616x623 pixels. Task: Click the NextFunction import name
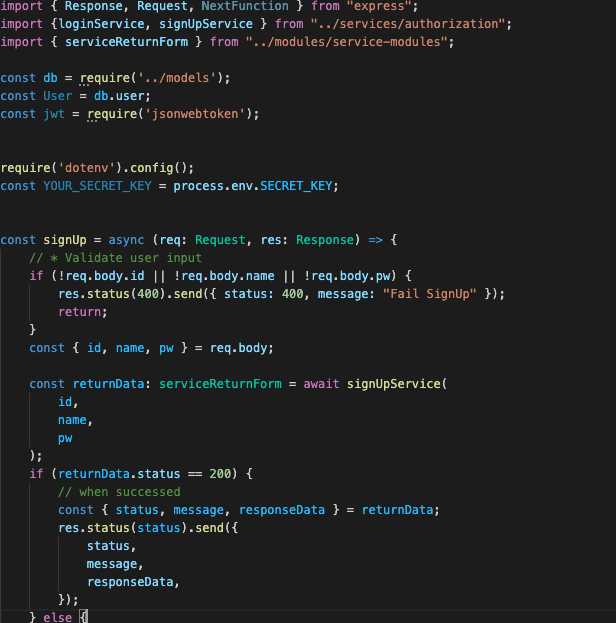coord(245,6)
